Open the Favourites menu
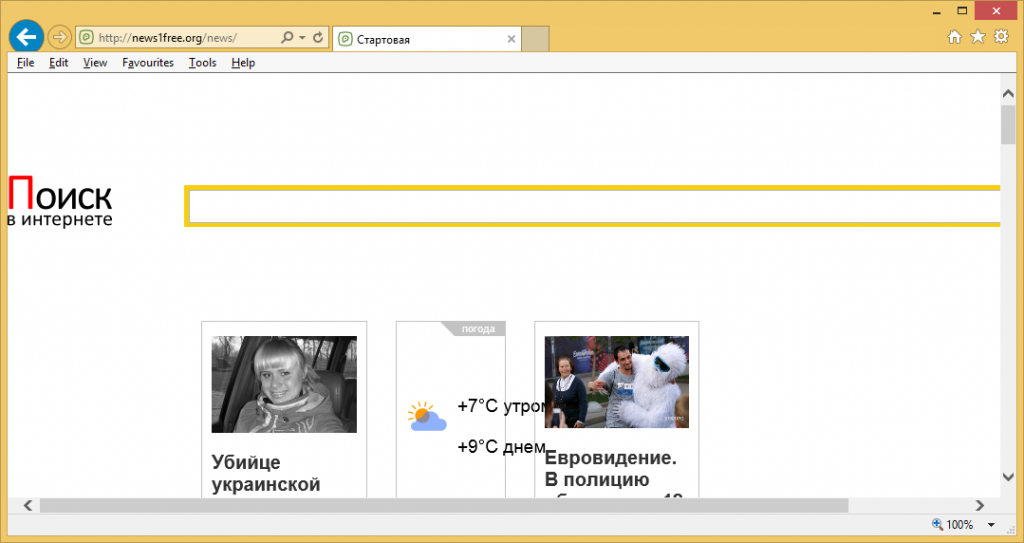Screen dimensions: 1024x543 tap(148, 62)
